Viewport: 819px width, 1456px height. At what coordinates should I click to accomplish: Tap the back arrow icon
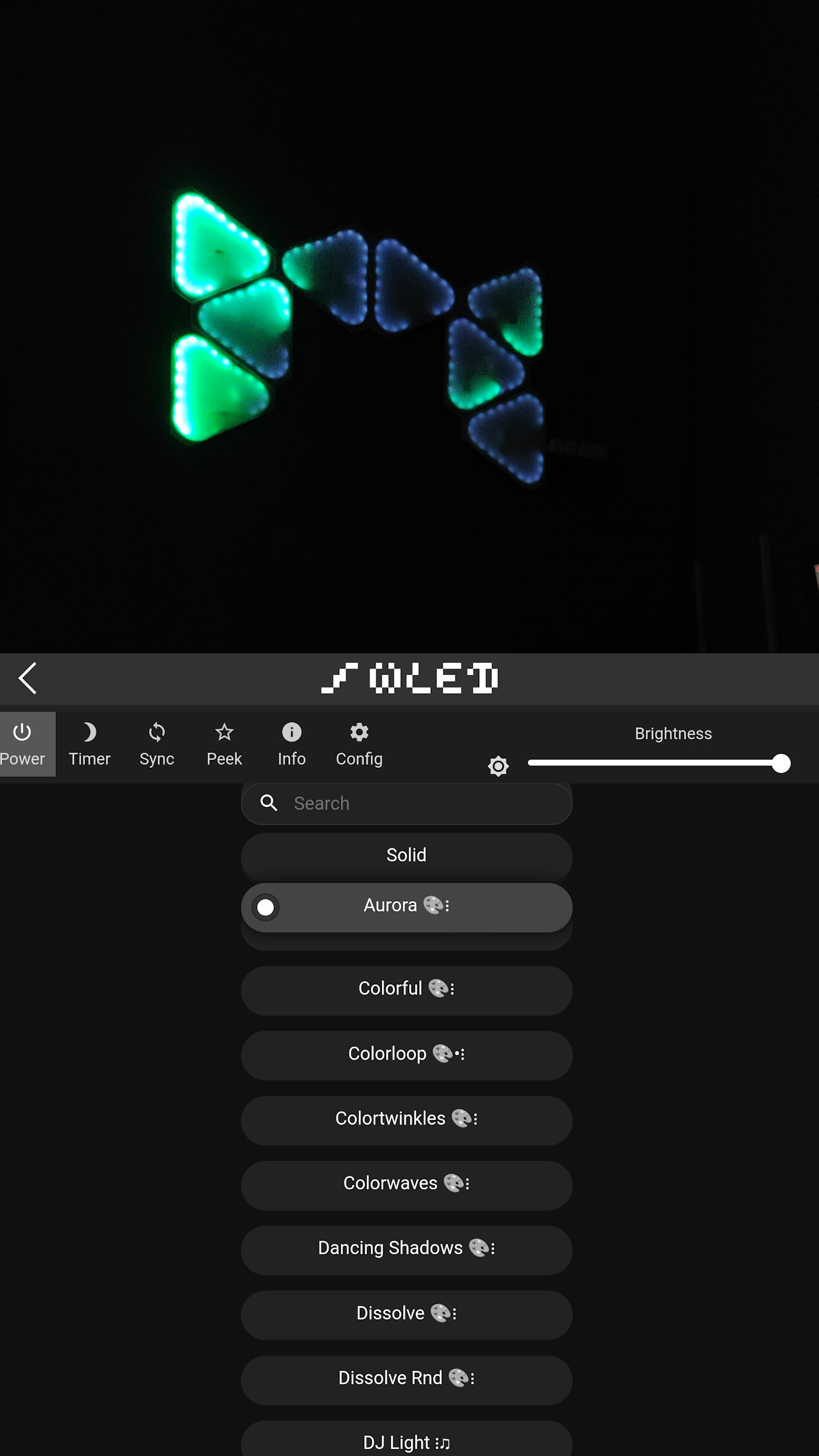(x=27, y=678)
